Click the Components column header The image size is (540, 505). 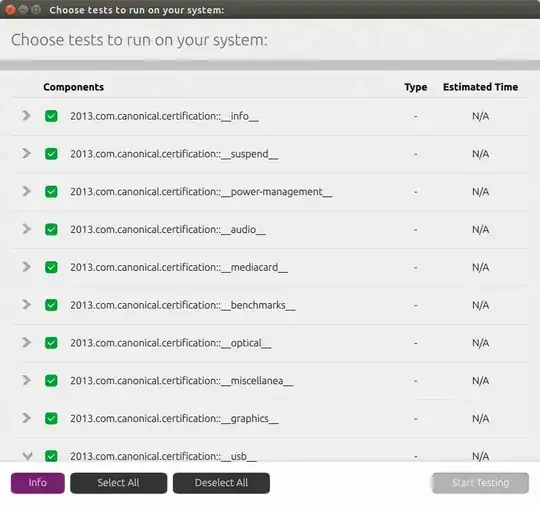pos(73,87)
